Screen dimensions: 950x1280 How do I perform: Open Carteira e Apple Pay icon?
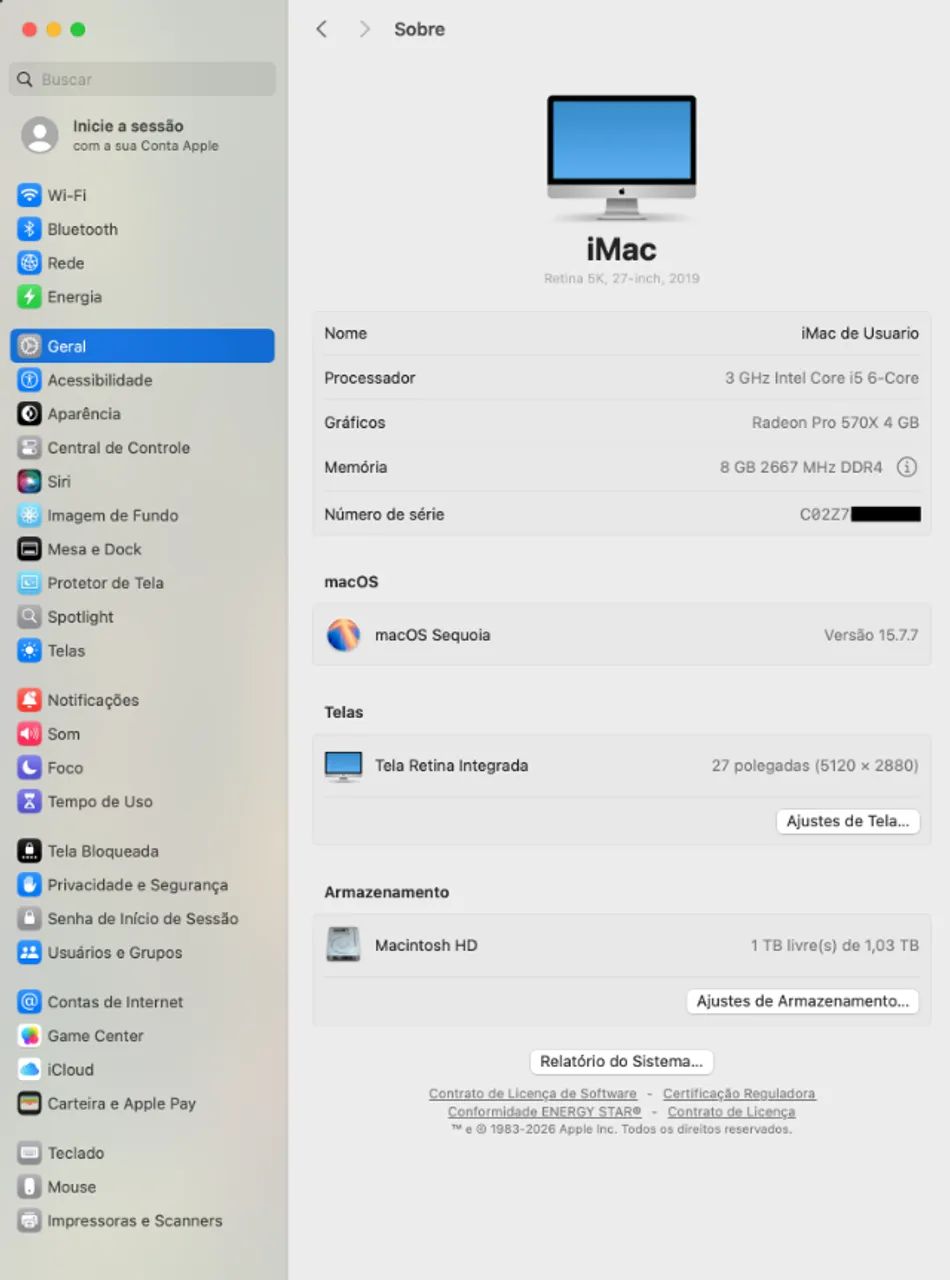tap(30, 1104)
